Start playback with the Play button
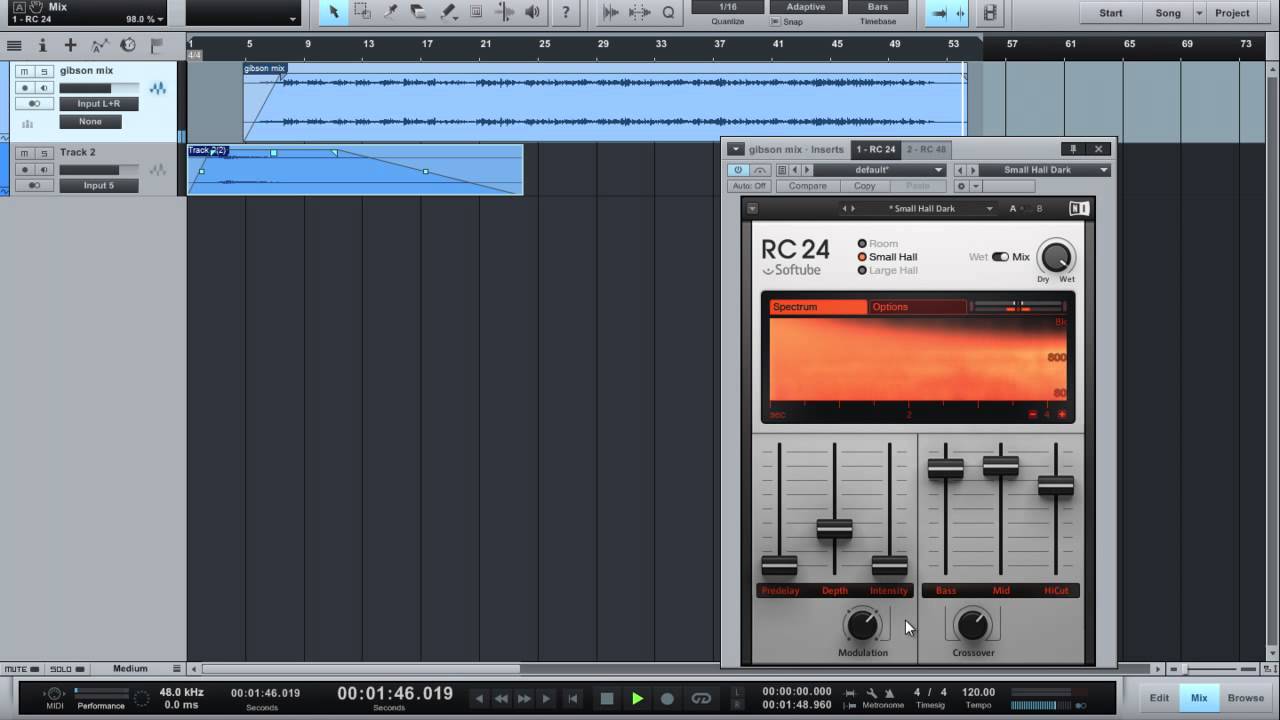 637,698
